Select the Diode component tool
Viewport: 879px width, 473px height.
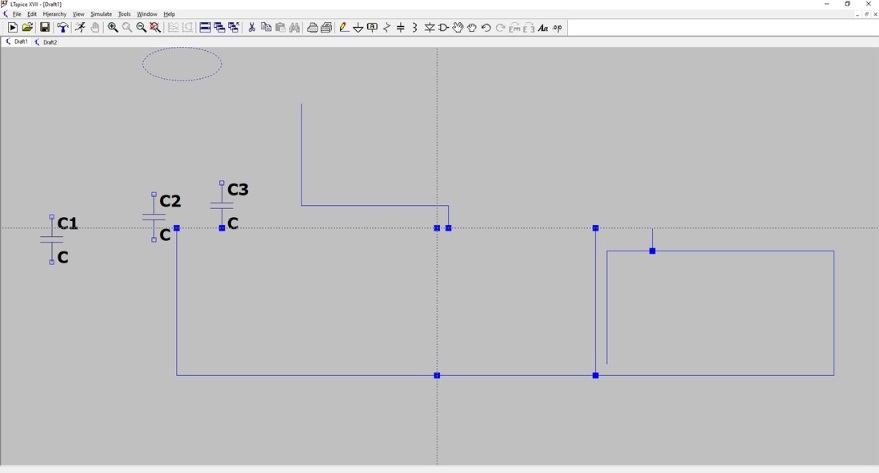[430, 28]
